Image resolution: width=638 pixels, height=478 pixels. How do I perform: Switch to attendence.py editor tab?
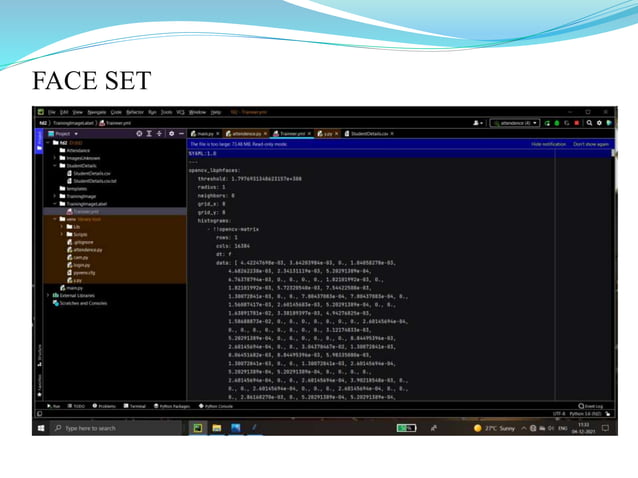(244, 133)
